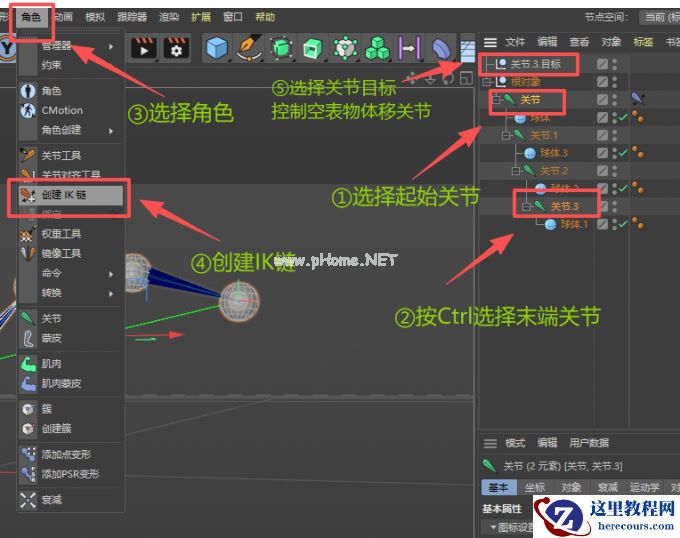The width and height of the screenshot is (680, 538).
Task: Expand the 管理器 submenu arrow
Action: tap(111, 46)
